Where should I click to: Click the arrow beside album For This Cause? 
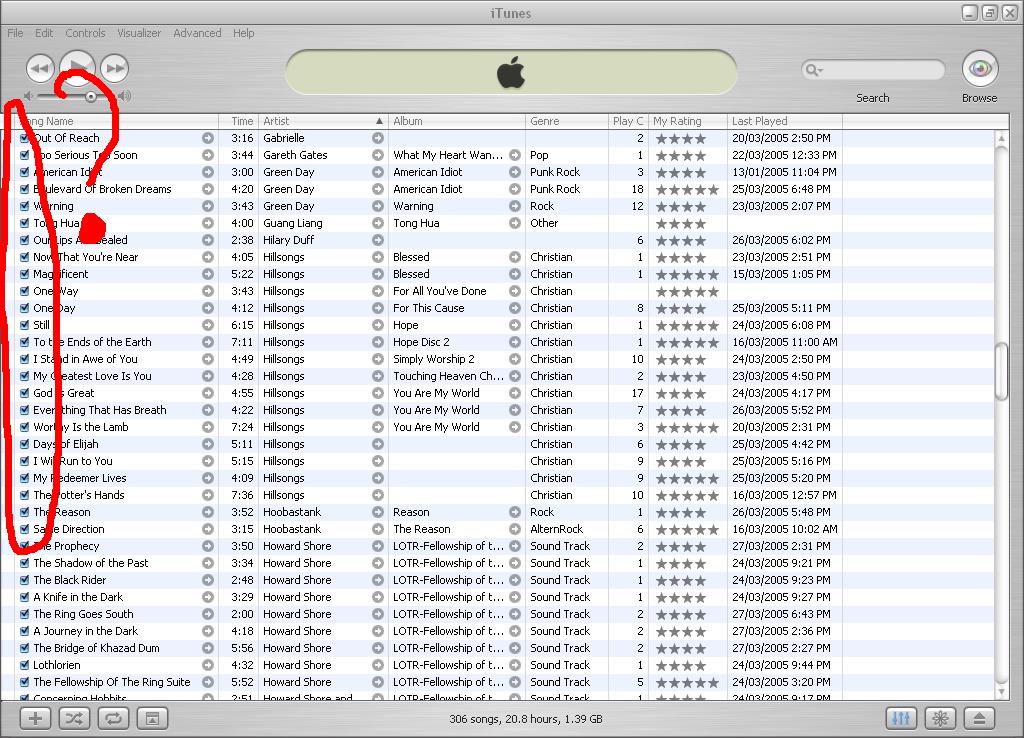click(515, 308)
